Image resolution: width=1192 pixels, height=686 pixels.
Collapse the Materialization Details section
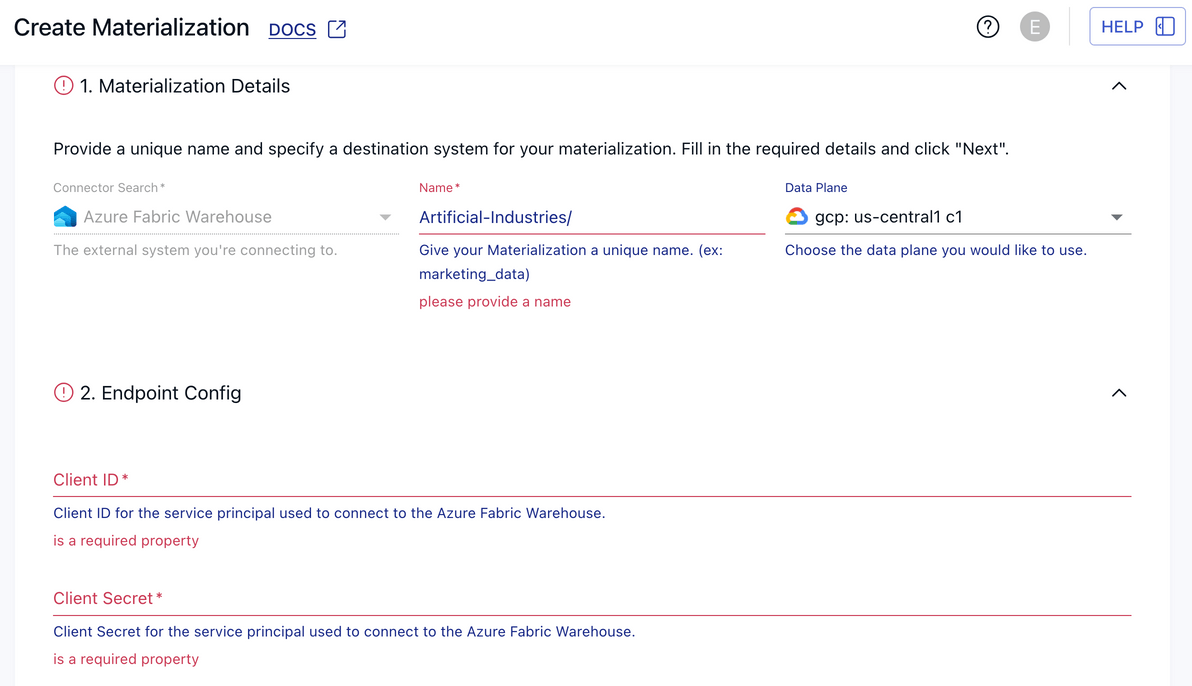point(1119,86)
